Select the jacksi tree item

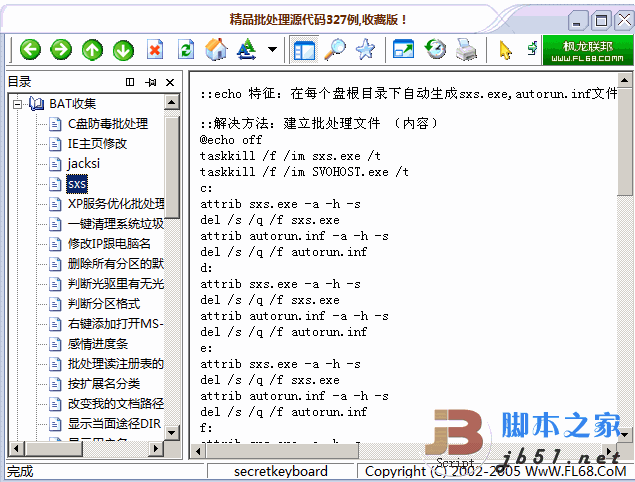(83, 163)
